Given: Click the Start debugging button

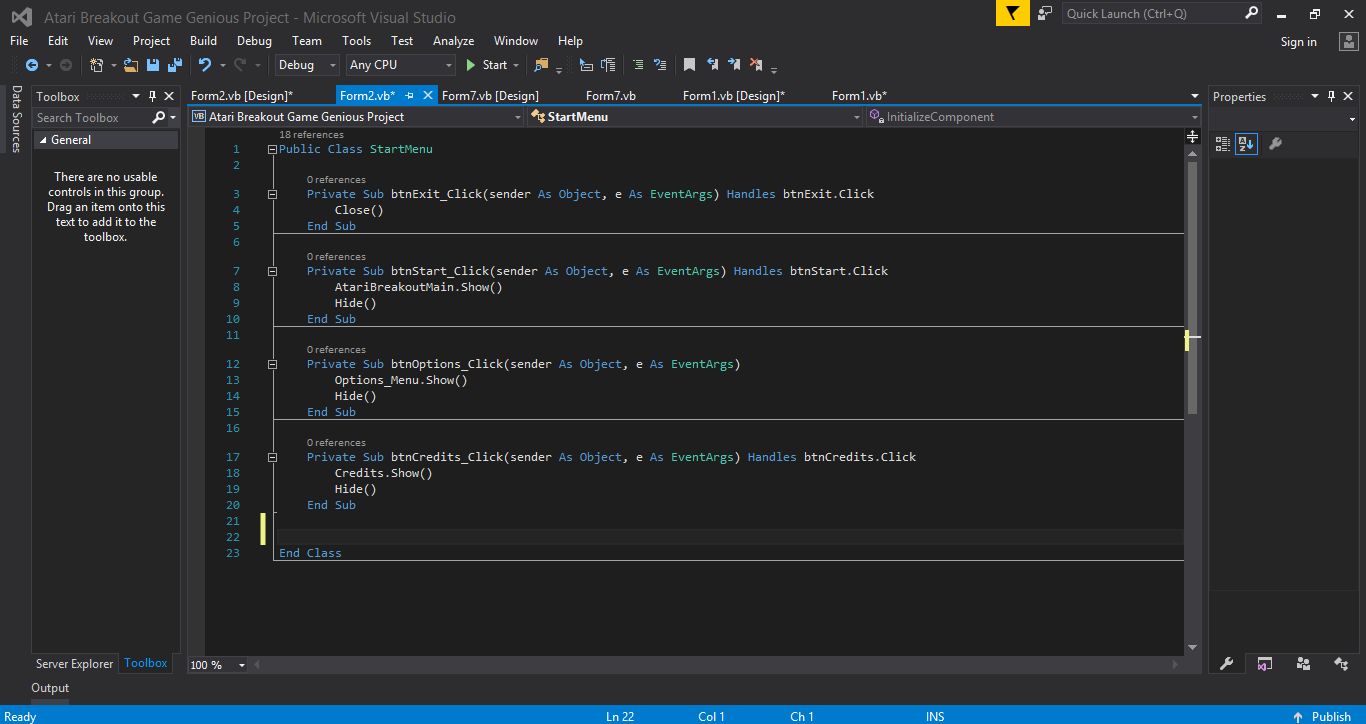Looking at the screenshot, I should pyautogui.click(x=487, y=65).
